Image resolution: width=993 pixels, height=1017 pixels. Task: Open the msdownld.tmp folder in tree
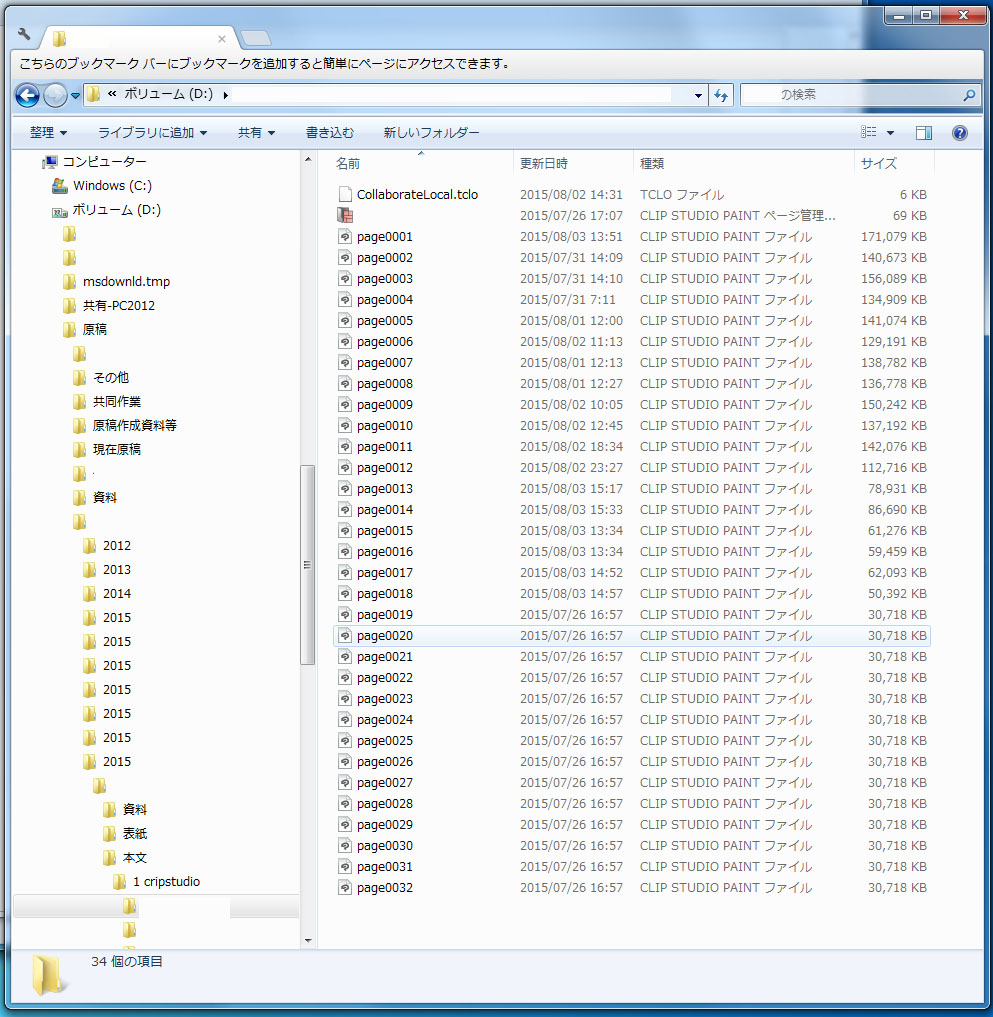pos(126,281)
